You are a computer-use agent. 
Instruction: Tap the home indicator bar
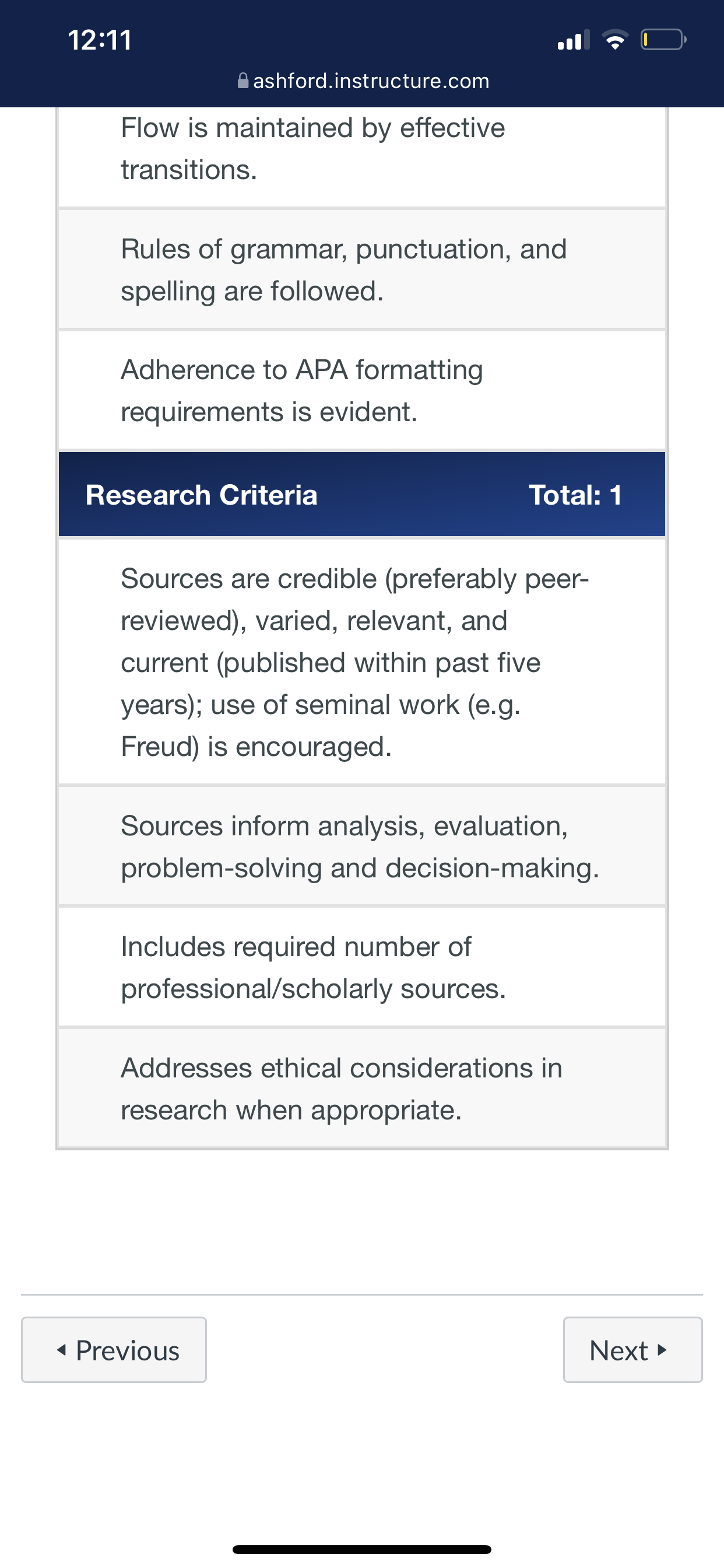pyautogui.click(x=362, y=1549)
